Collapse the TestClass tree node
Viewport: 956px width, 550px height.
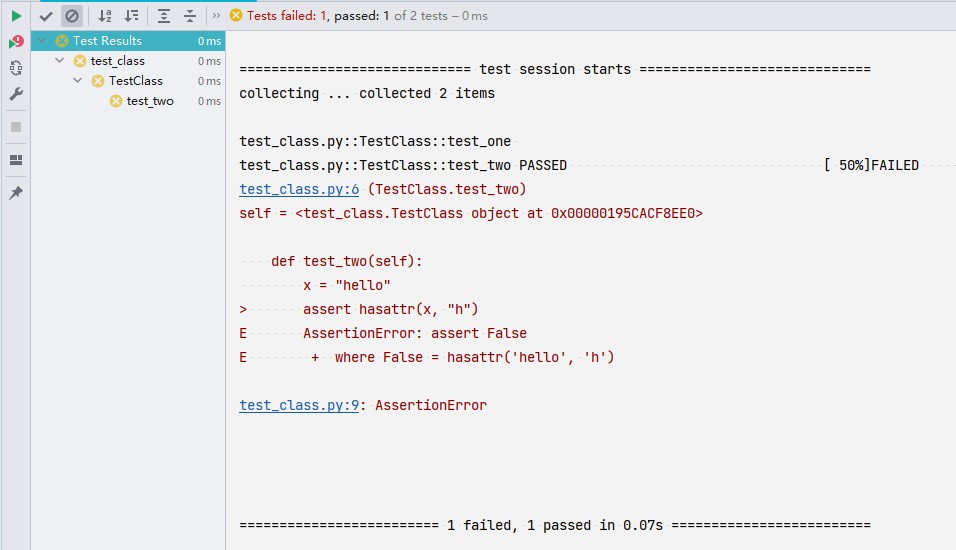pyautogui.click(x=78, y=81)
